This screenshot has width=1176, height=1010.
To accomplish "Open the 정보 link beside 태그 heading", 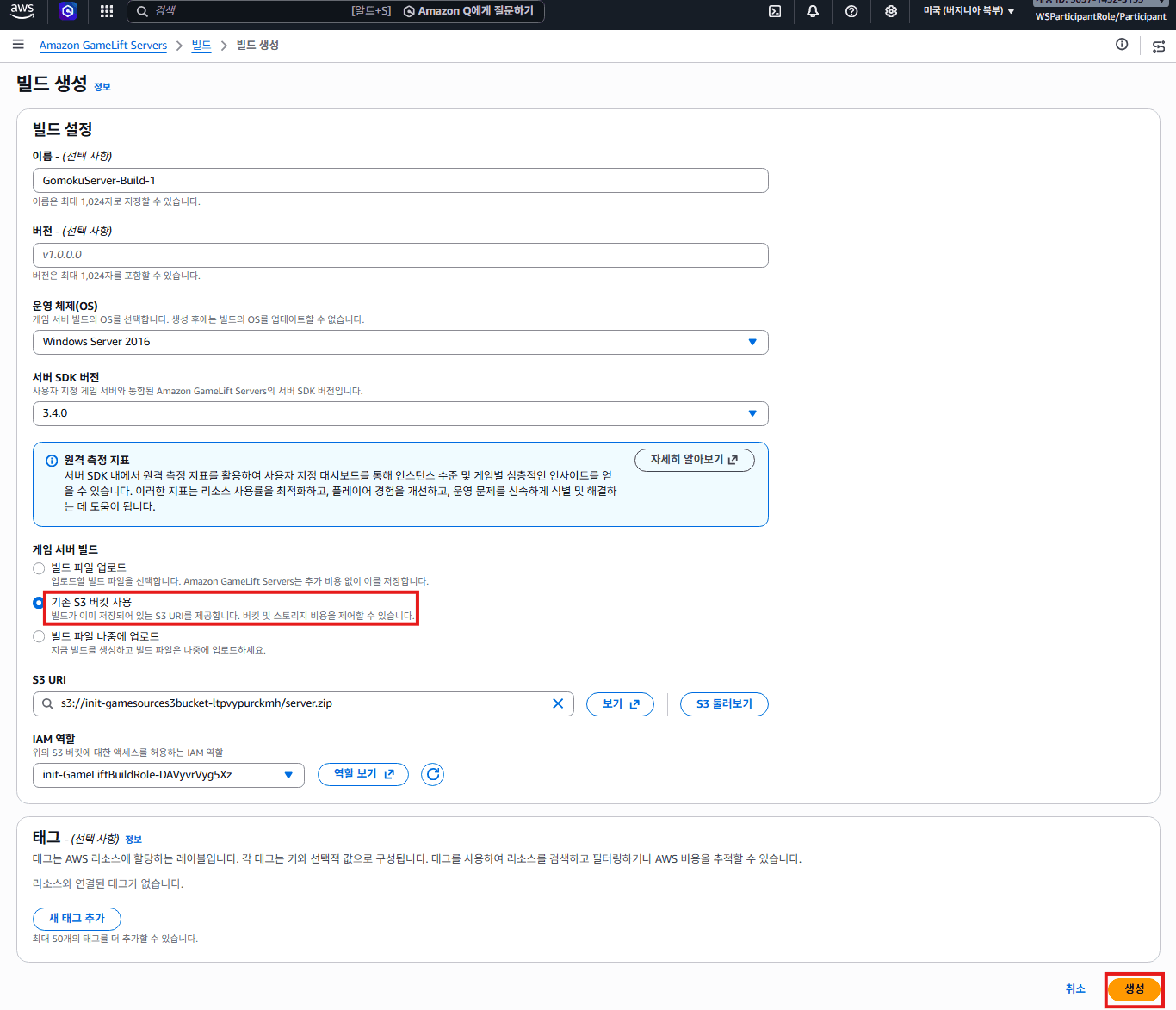I will point(133,840).
